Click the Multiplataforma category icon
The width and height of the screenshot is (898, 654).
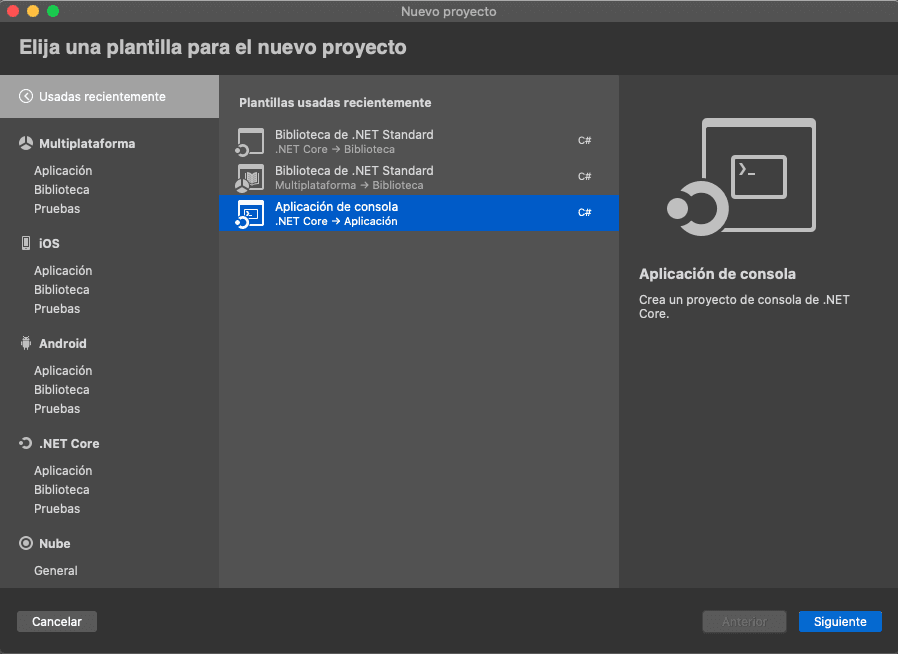(26, 144)
